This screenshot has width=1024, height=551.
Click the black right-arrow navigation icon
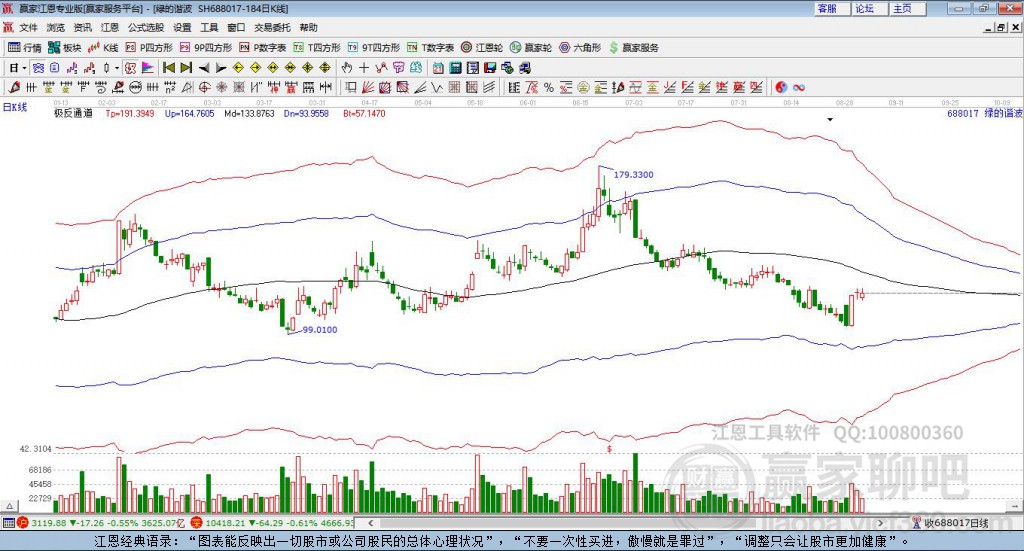click(221, 68)
